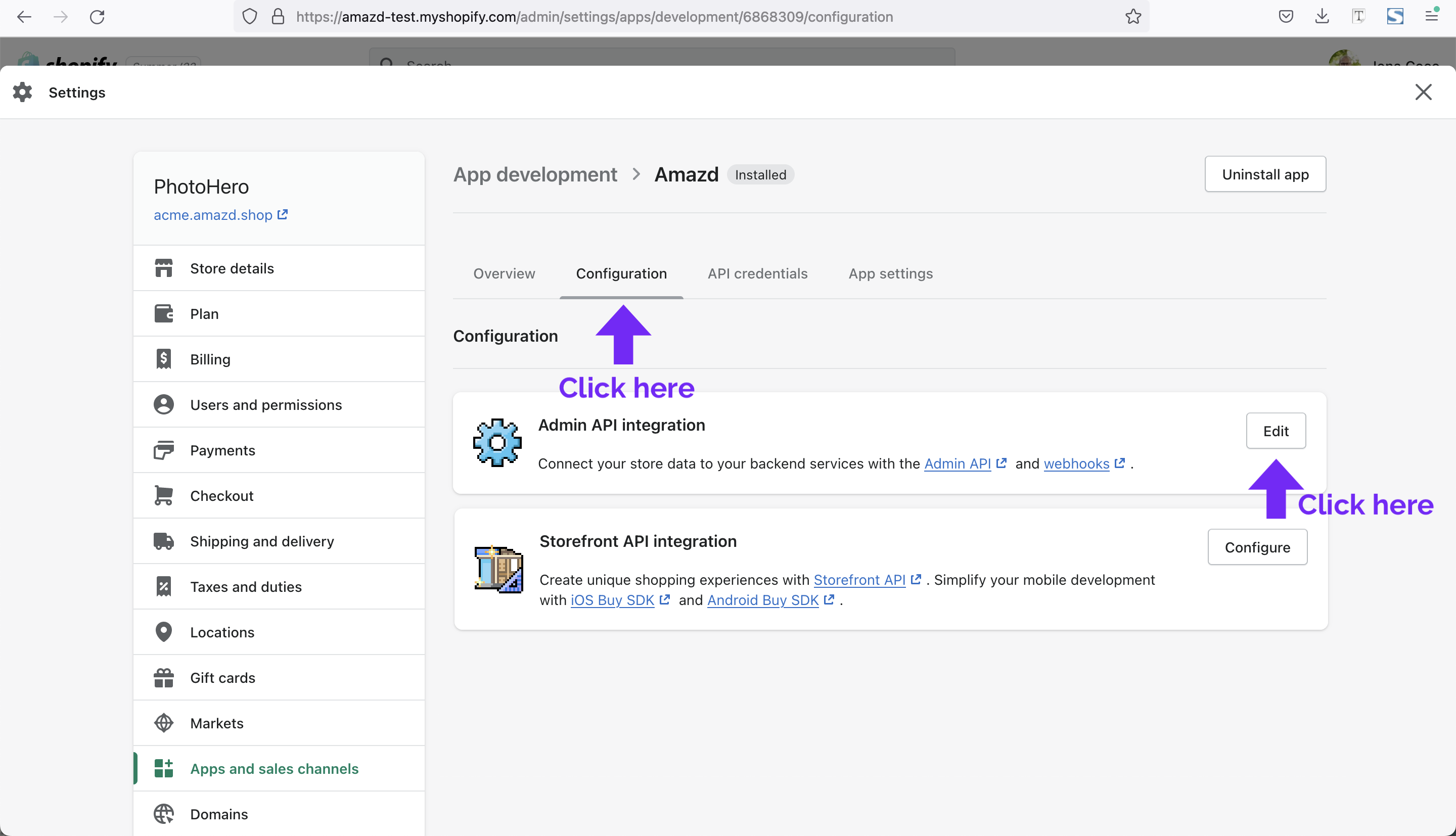Viewport: 1456px width, 836px height.
Task: Open the Pocket save icon
Action: tap(1286, 17)
